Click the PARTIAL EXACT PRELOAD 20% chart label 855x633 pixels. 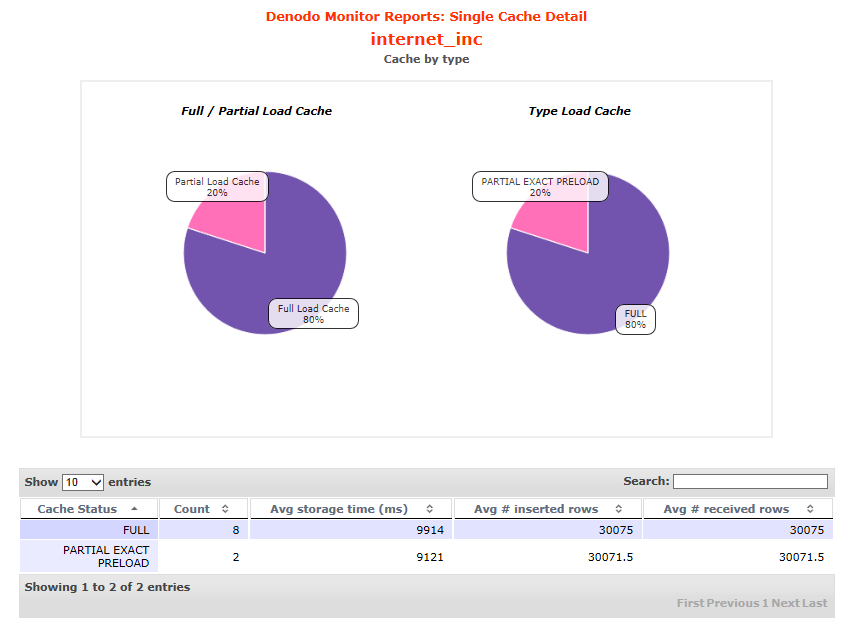click(540, 186)
